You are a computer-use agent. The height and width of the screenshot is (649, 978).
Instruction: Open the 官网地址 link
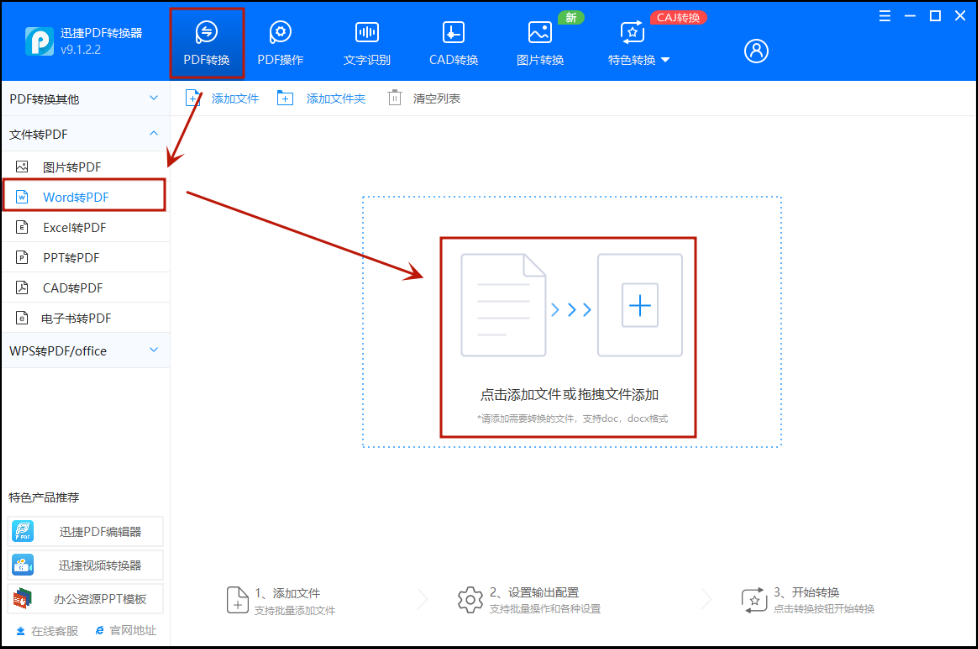(125, 630)
